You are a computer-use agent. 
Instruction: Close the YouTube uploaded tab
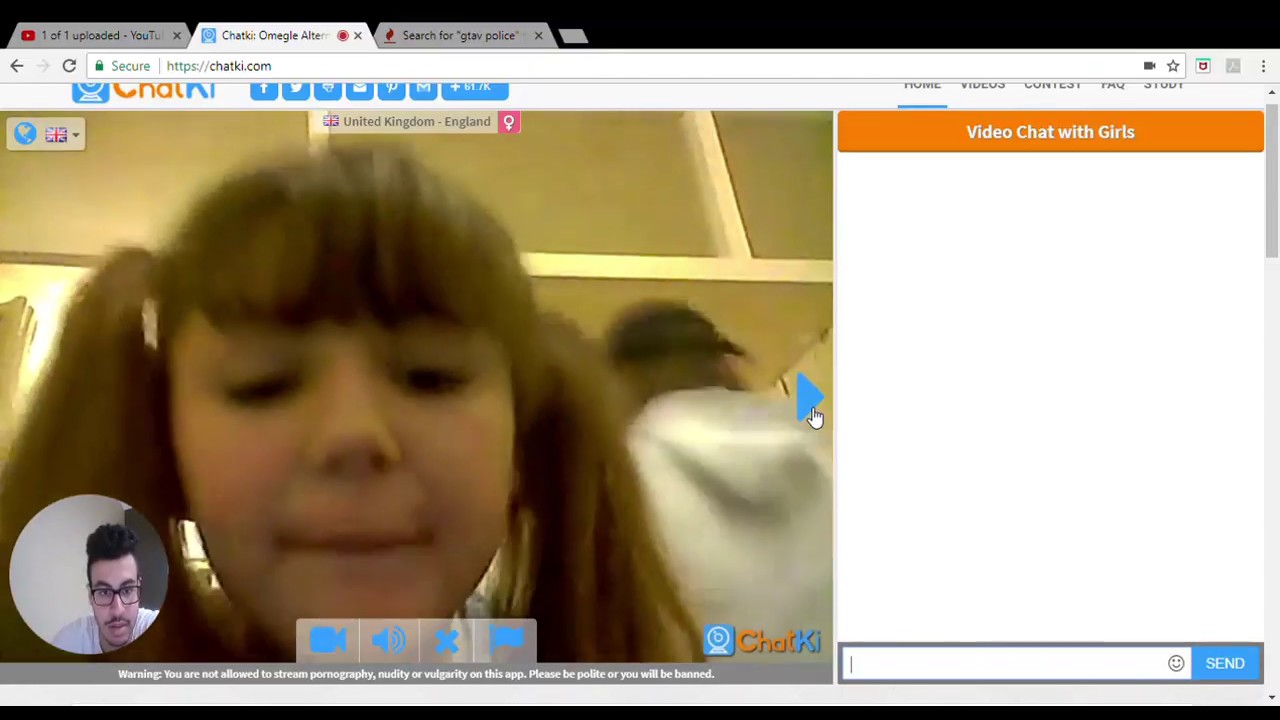177,36
